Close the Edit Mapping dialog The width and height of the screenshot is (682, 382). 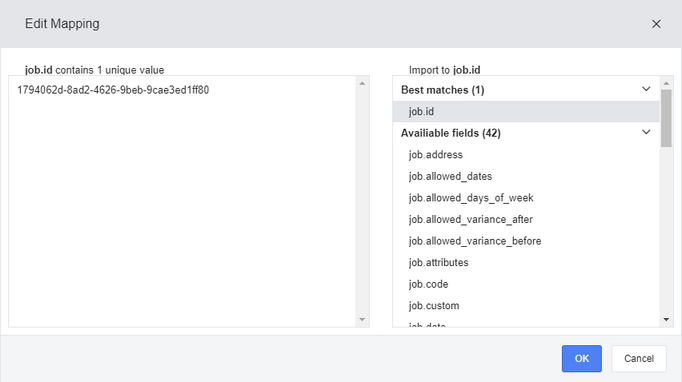click(x=656, y=24)
